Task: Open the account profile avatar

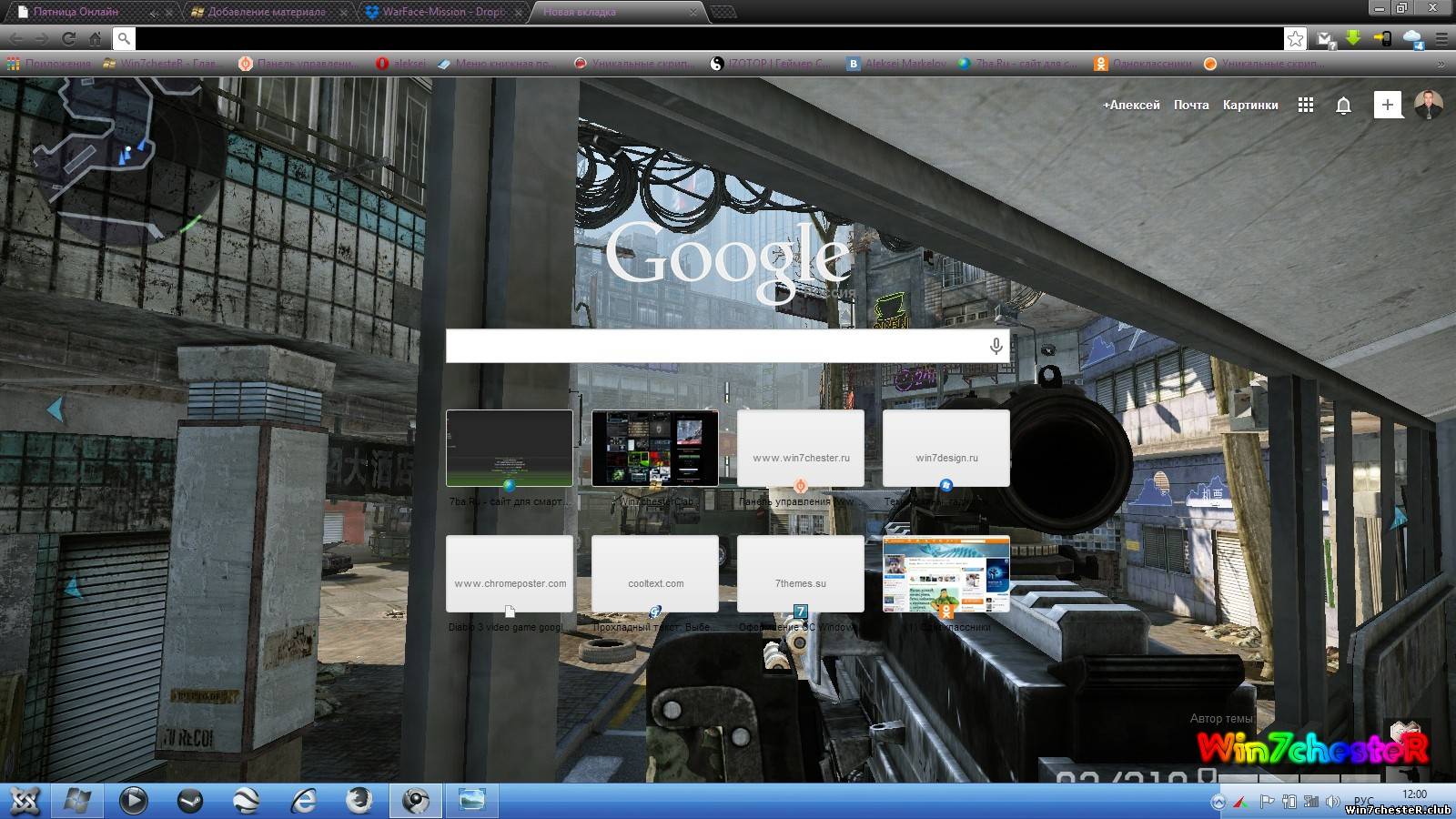Action: (1429, 105)
